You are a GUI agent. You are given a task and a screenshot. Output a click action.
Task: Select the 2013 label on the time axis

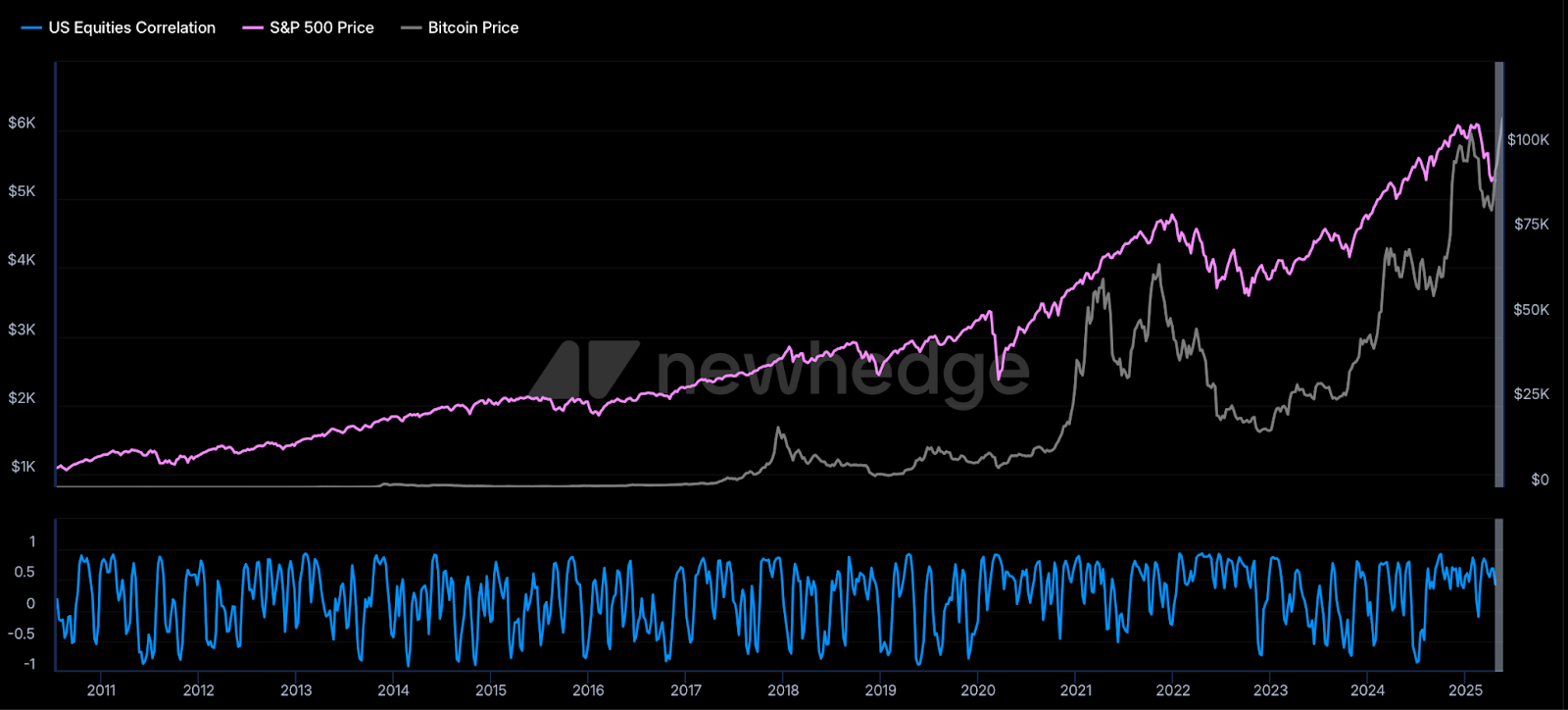click(296, 690)
